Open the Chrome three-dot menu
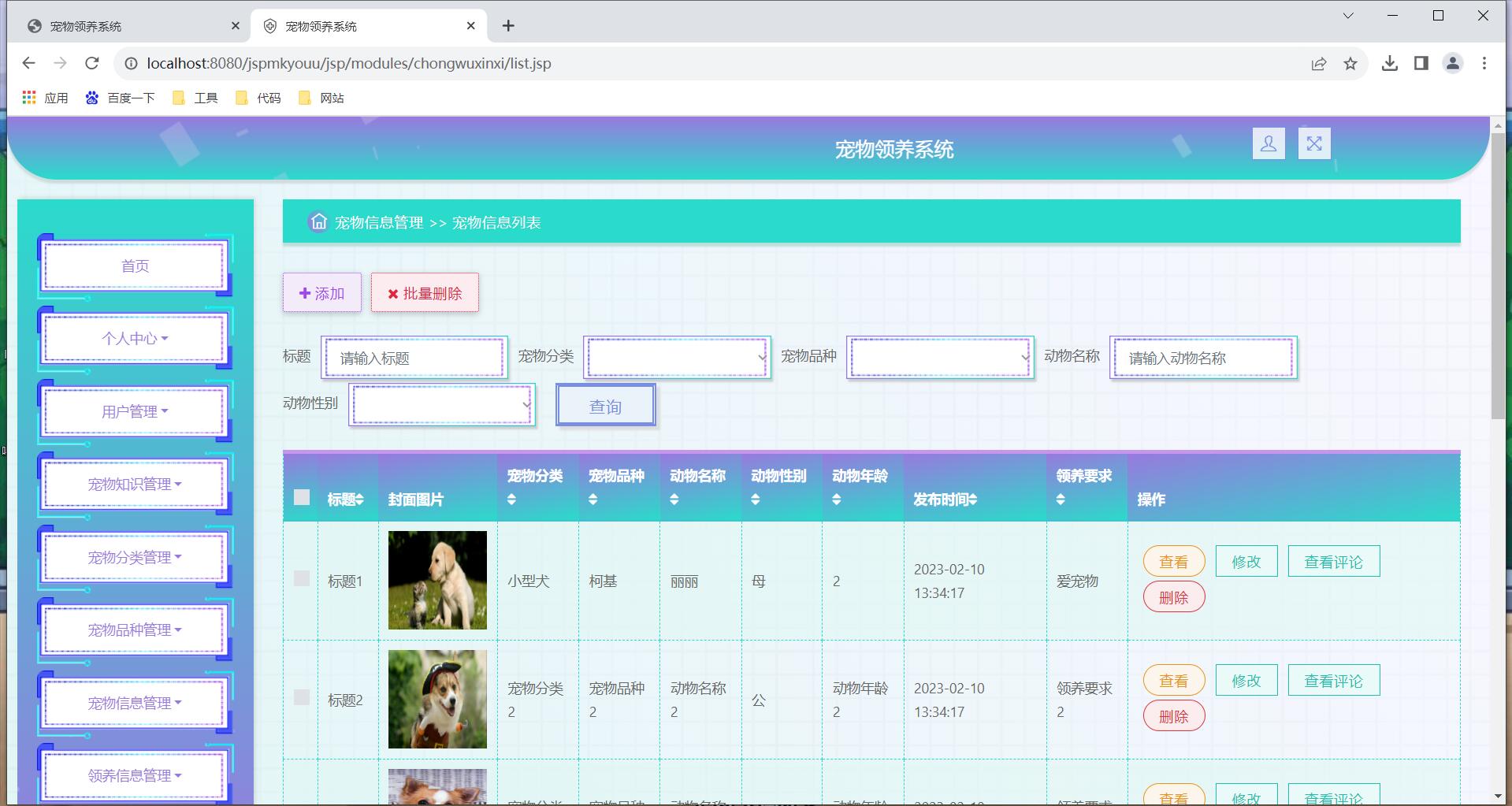Image resolution: width=1512 pixels, height=806 pixels. click(1484, 63)
